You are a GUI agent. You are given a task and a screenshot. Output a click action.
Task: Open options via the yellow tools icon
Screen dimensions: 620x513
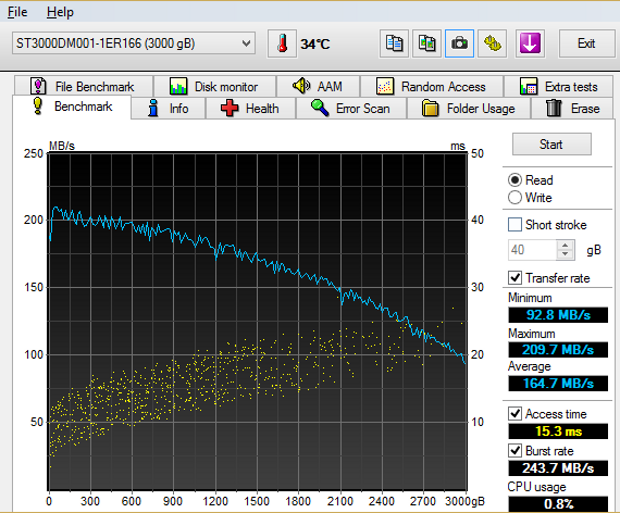pyautogui.click(x=491, y=43)
